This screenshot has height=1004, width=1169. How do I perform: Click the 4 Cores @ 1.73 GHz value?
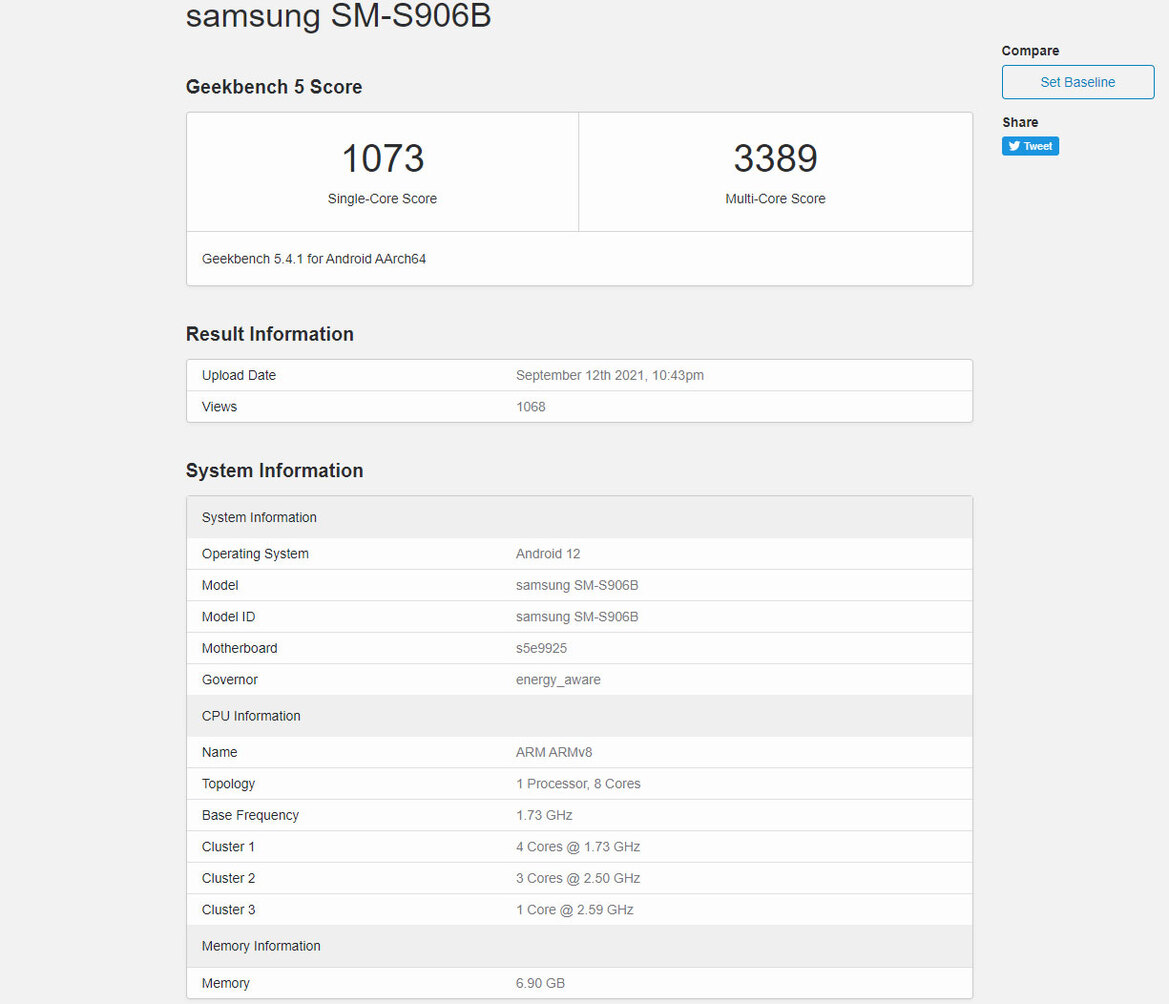[x=578, y=847]
